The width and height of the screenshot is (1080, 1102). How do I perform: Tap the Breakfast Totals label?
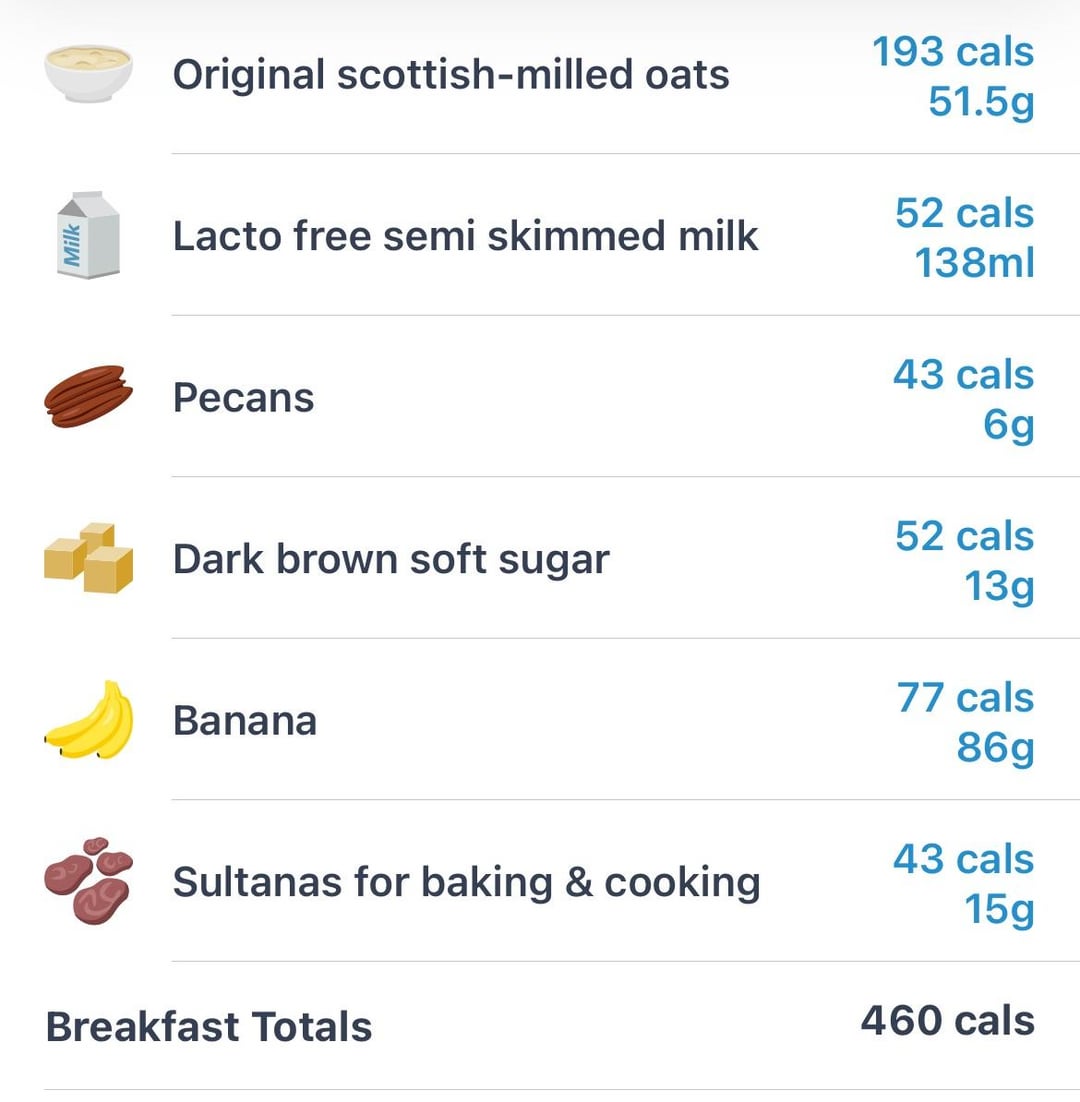coord(209,1027)
